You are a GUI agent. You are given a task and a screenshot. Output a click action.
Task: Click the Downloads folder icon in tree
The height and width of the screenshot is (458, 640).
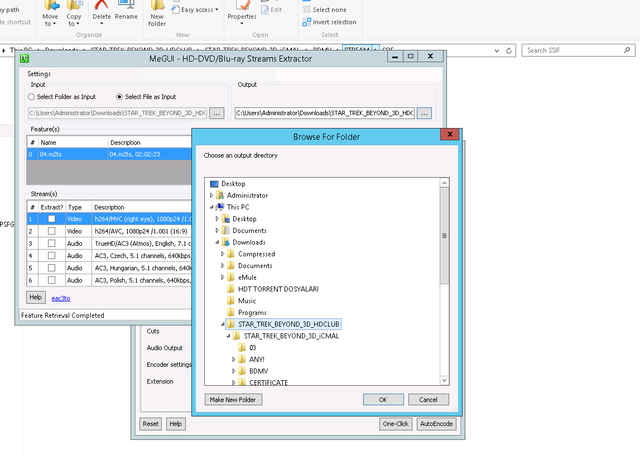pyautogui.click(x=226, y=242)
